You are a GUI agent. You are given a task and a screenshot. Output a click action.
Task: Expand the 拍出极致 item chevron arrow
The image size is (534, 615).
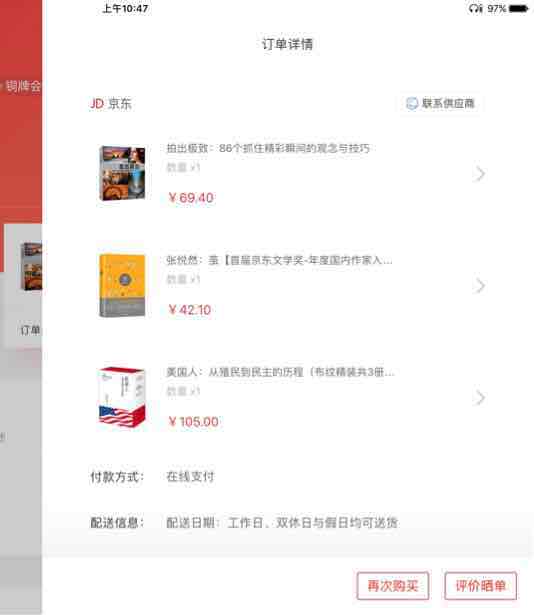(480, 174)
